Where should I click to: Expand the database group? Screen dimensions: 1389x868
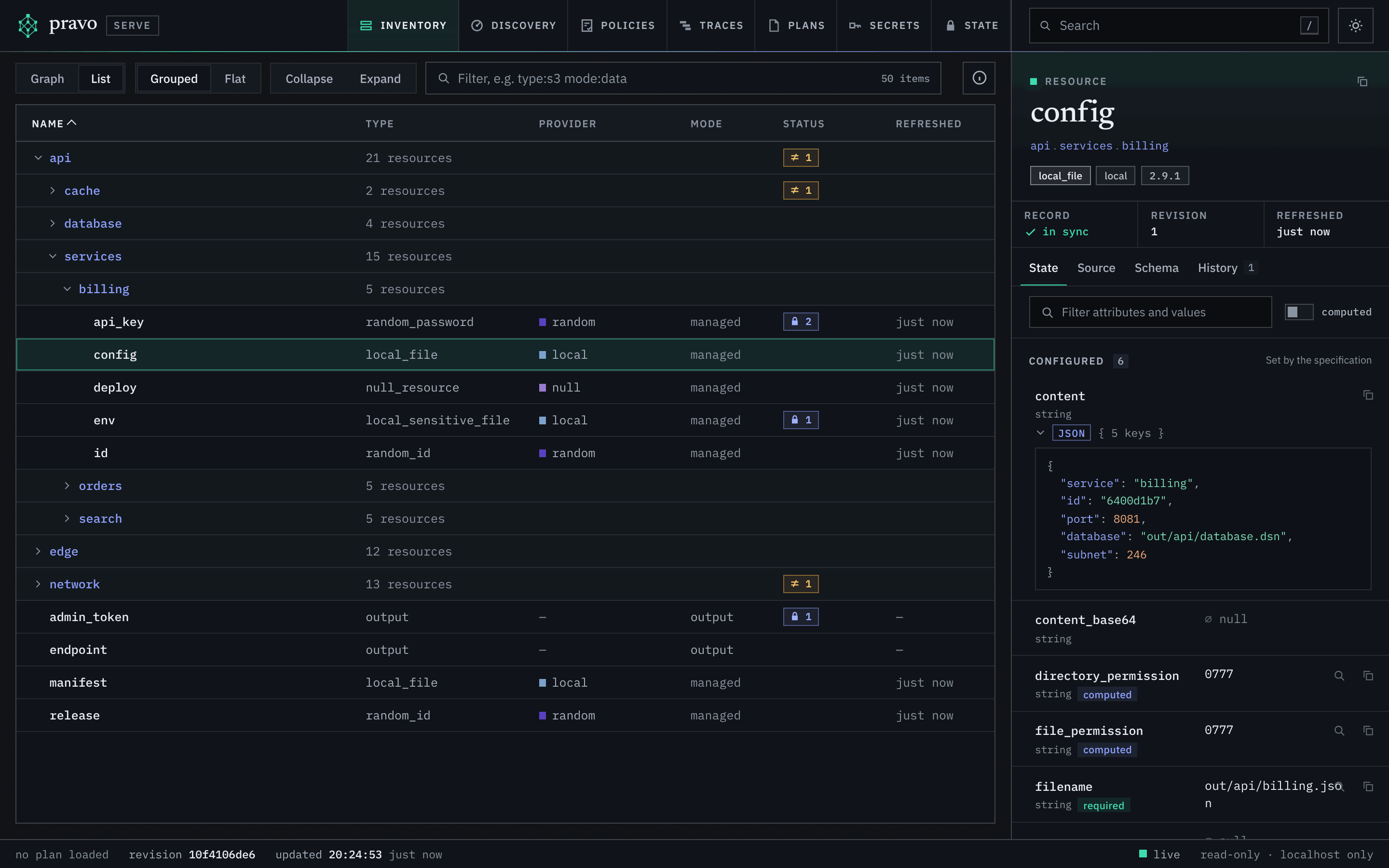[52, 223]
